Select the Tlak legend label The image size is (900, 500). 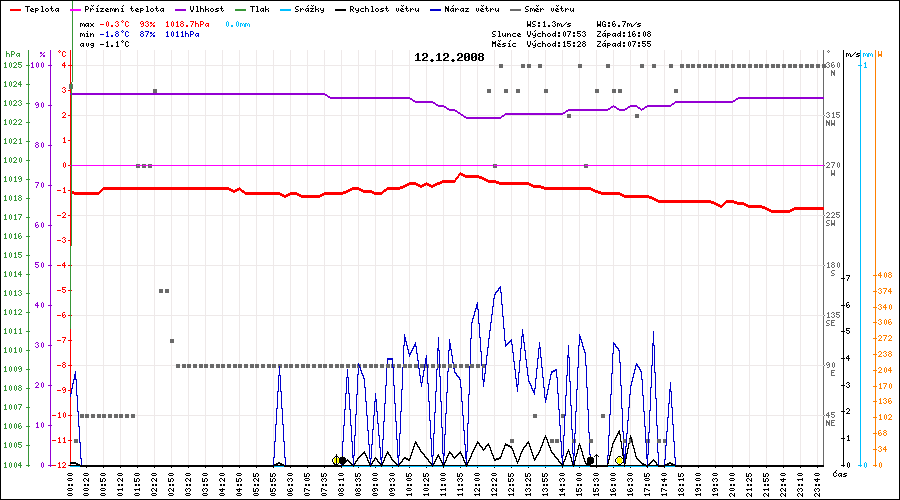tap(274, 8)
